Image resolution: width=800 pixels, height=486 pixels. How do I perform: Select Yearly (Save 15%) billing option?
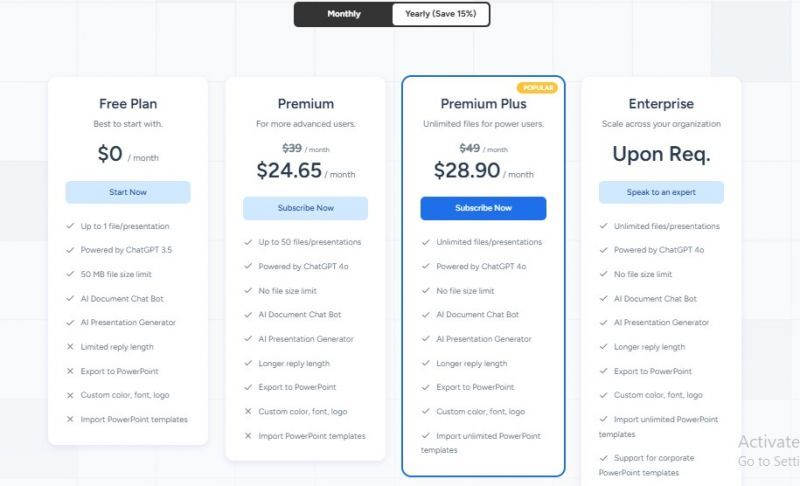click(440, 14)
